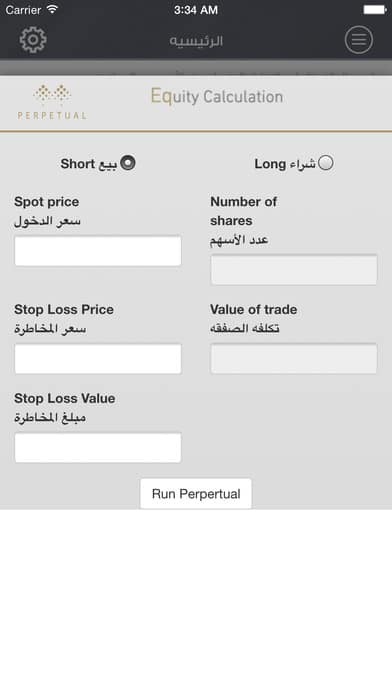Open the settings gear icon

click(x=33, y=40)
